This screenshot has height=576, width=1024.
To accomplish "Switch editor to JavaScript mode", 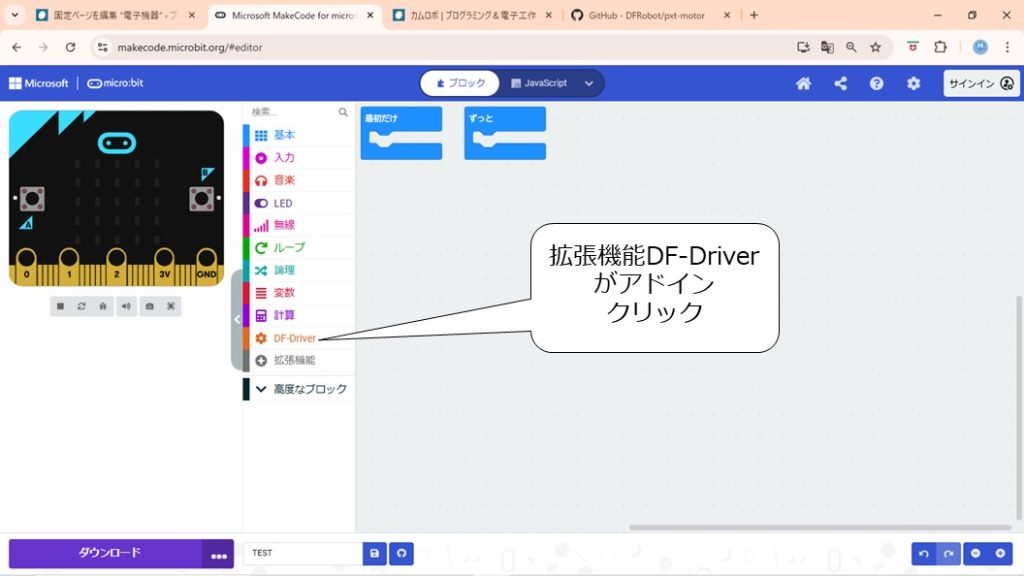I will click(x=538, y=84).
